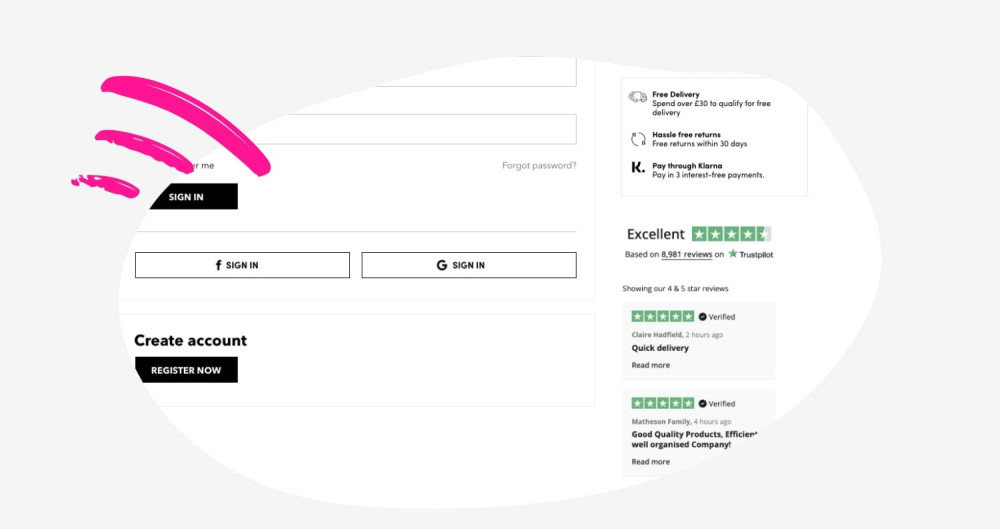This screenshot has width=1000, height=529.
Task: Click the Klarna K logo icon
Action: click(637, 168)
